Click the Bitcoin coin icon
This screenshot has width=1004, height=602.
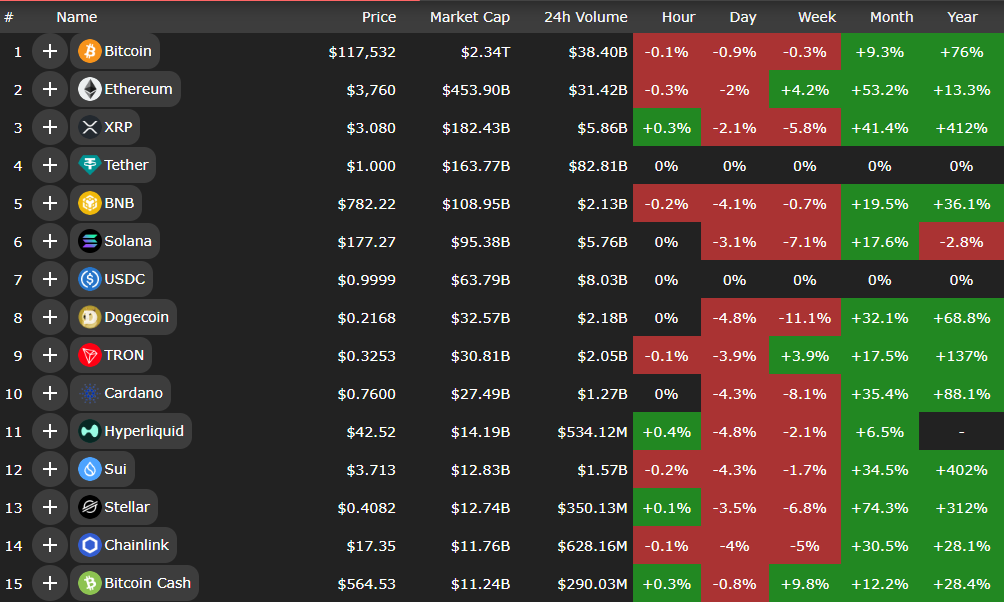[x=89, y=51]
